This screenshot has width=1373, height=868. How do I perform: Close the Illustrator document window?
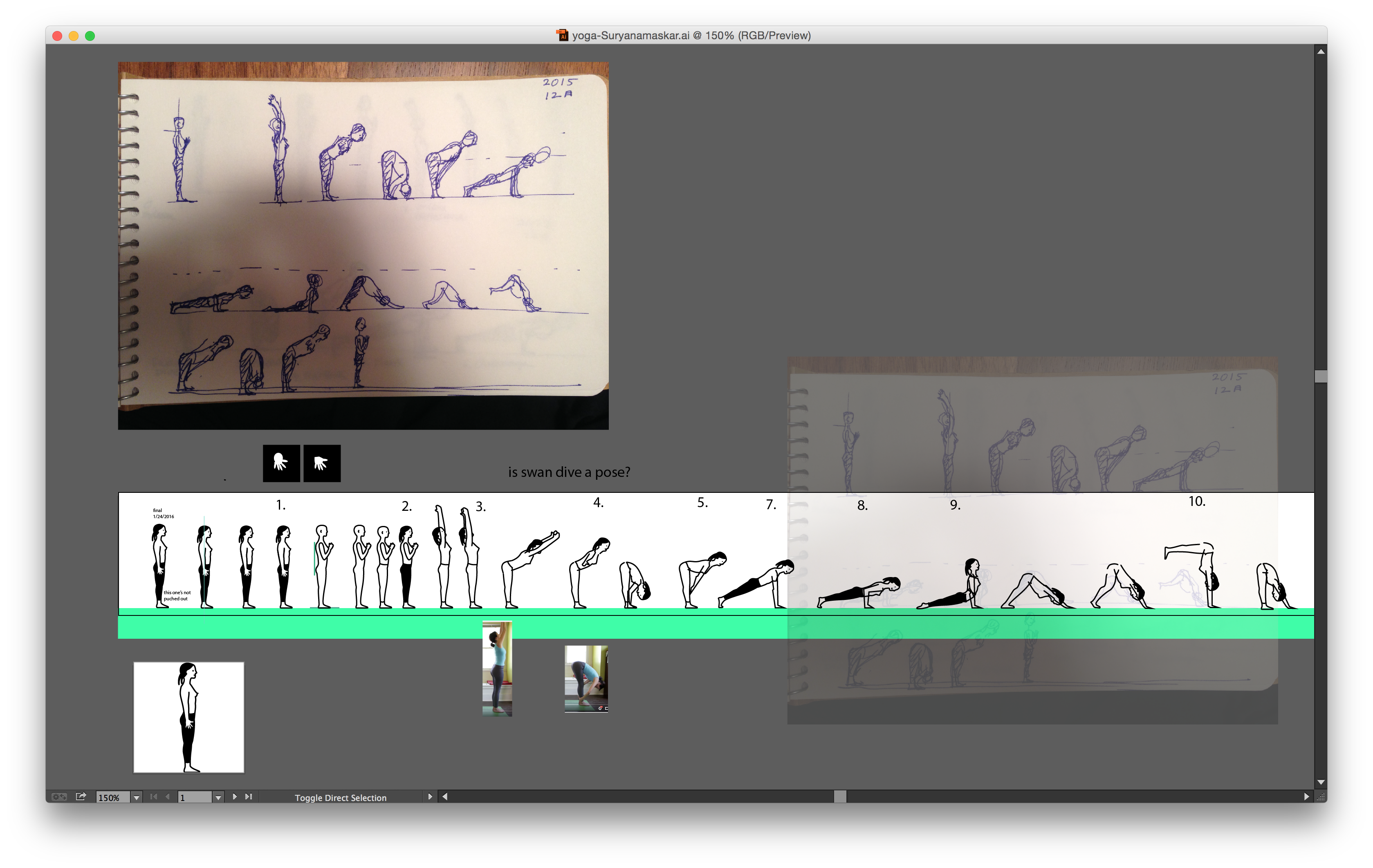click(x=57, y=36)
